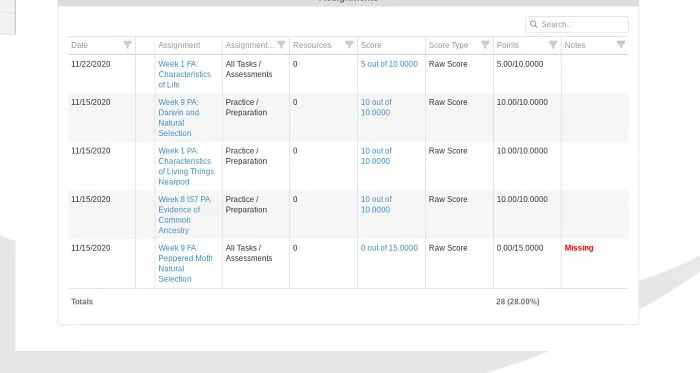The image size is (700, 373).
Task: Click score 10 out of 10.0000 for Darwin assignment
Action: pyautogui.click(x=376, y=107)
